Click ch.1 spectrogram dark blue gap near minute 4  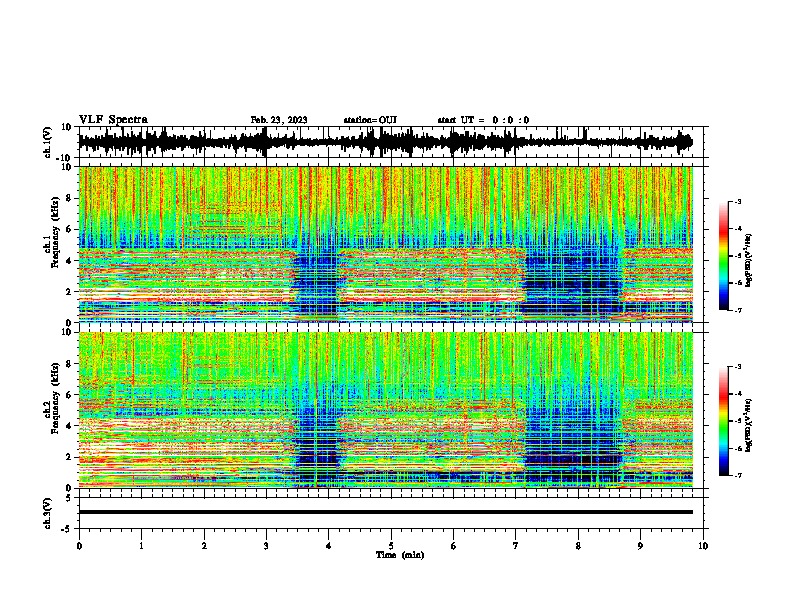click(x=316, y=285)
